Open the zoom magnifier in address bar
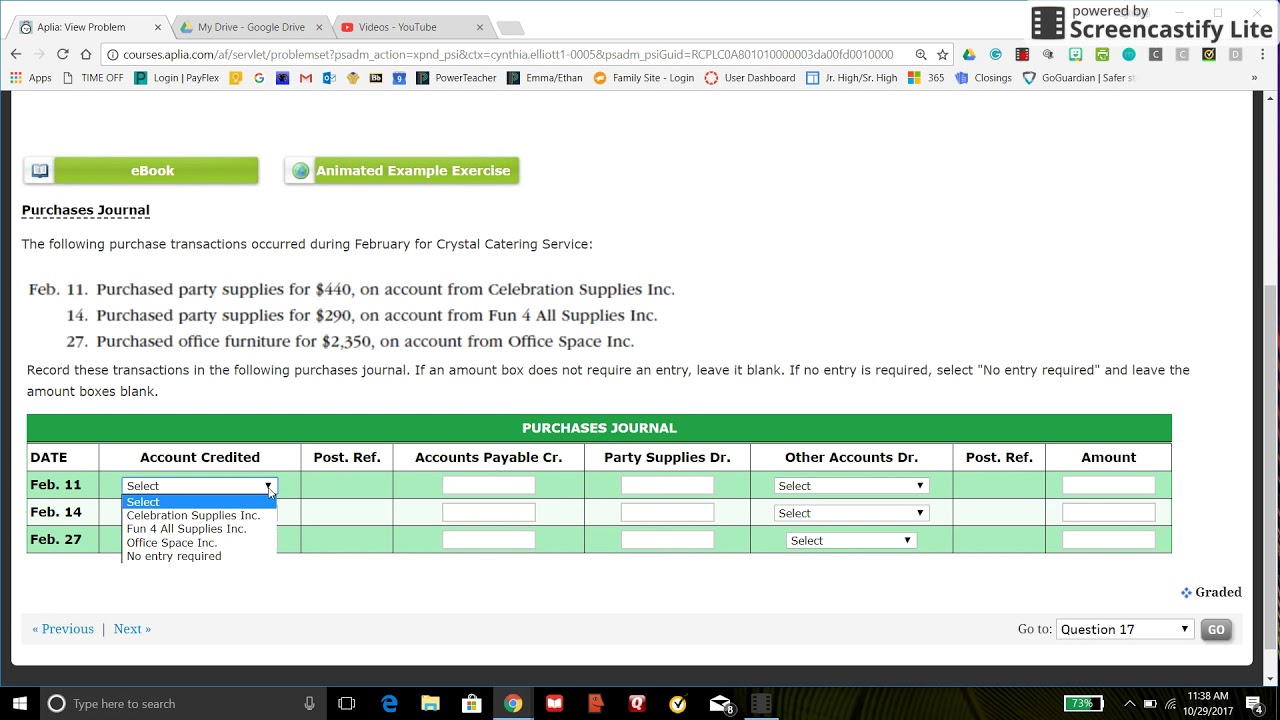Screen dimensions: 1280x720 coord(921,55)
